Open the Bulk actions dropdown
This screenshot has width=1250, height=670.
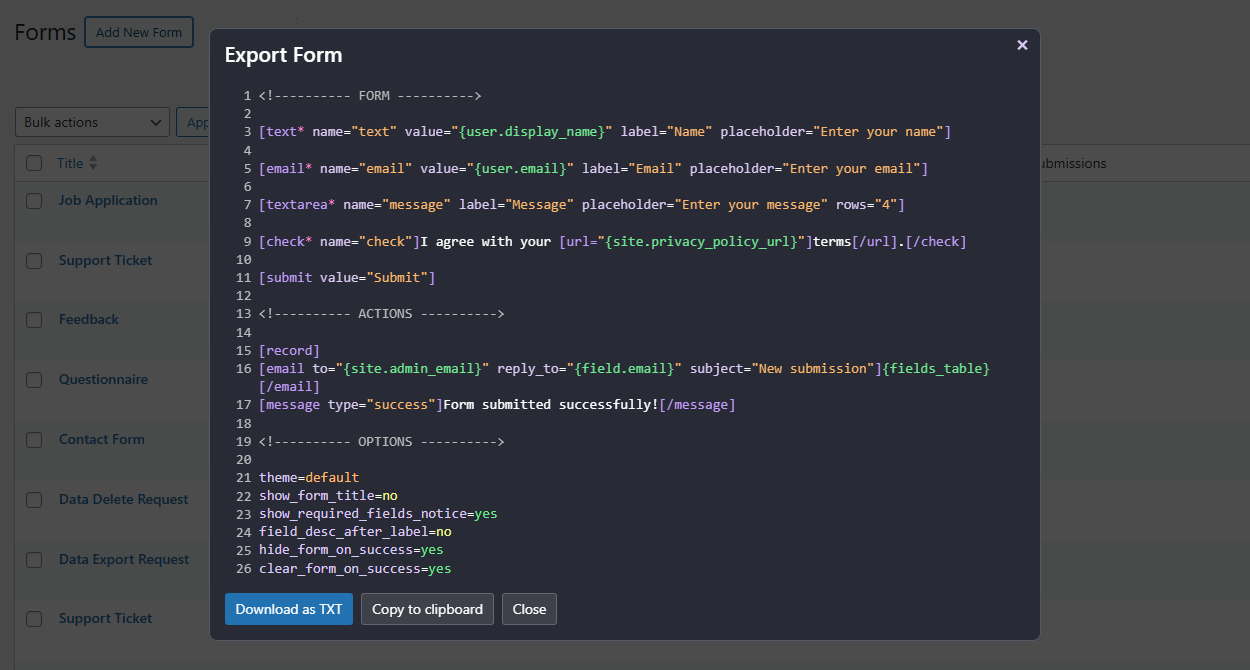tap(92, 121)
